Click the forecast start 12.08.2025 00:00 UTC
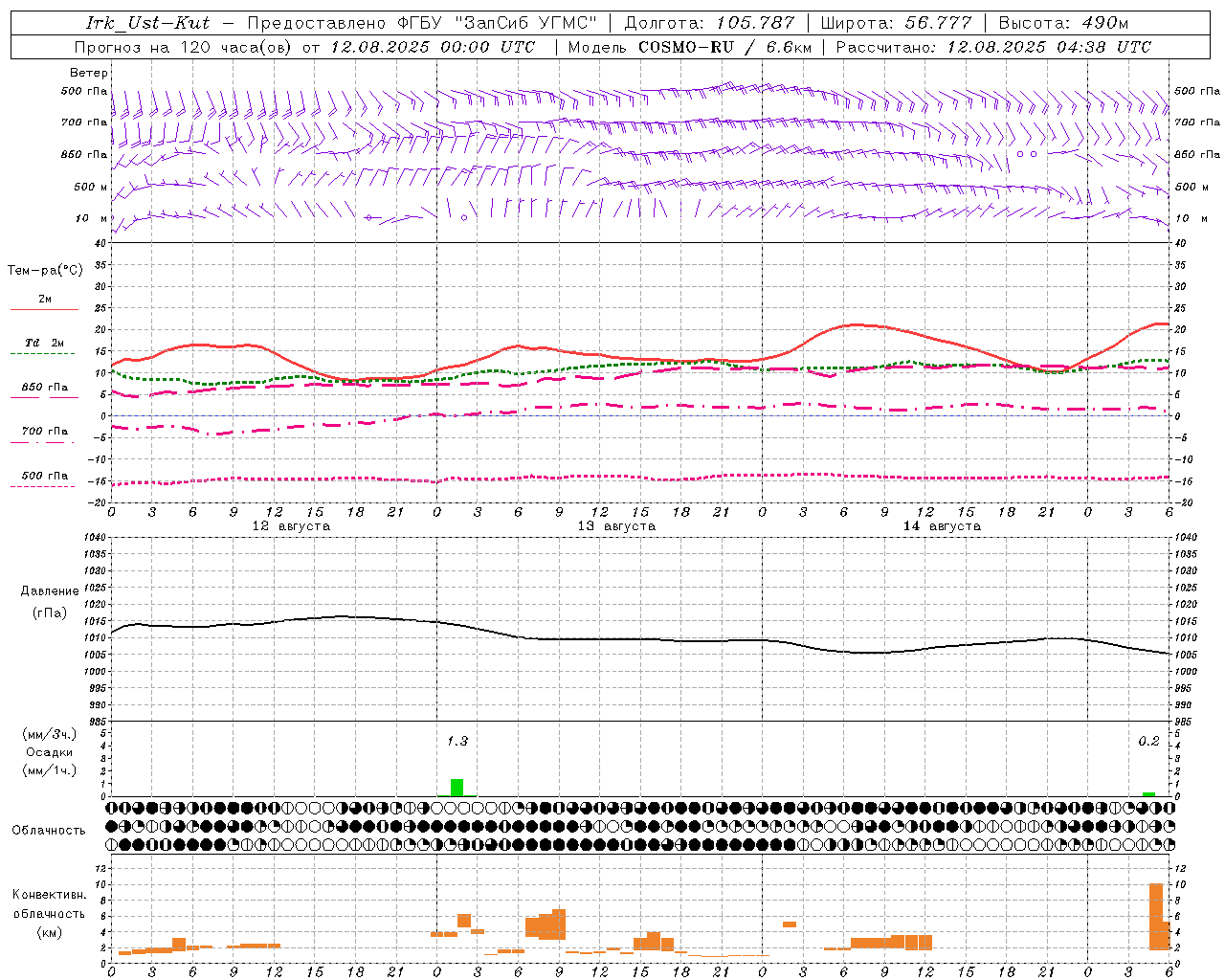 click(434, 47)
